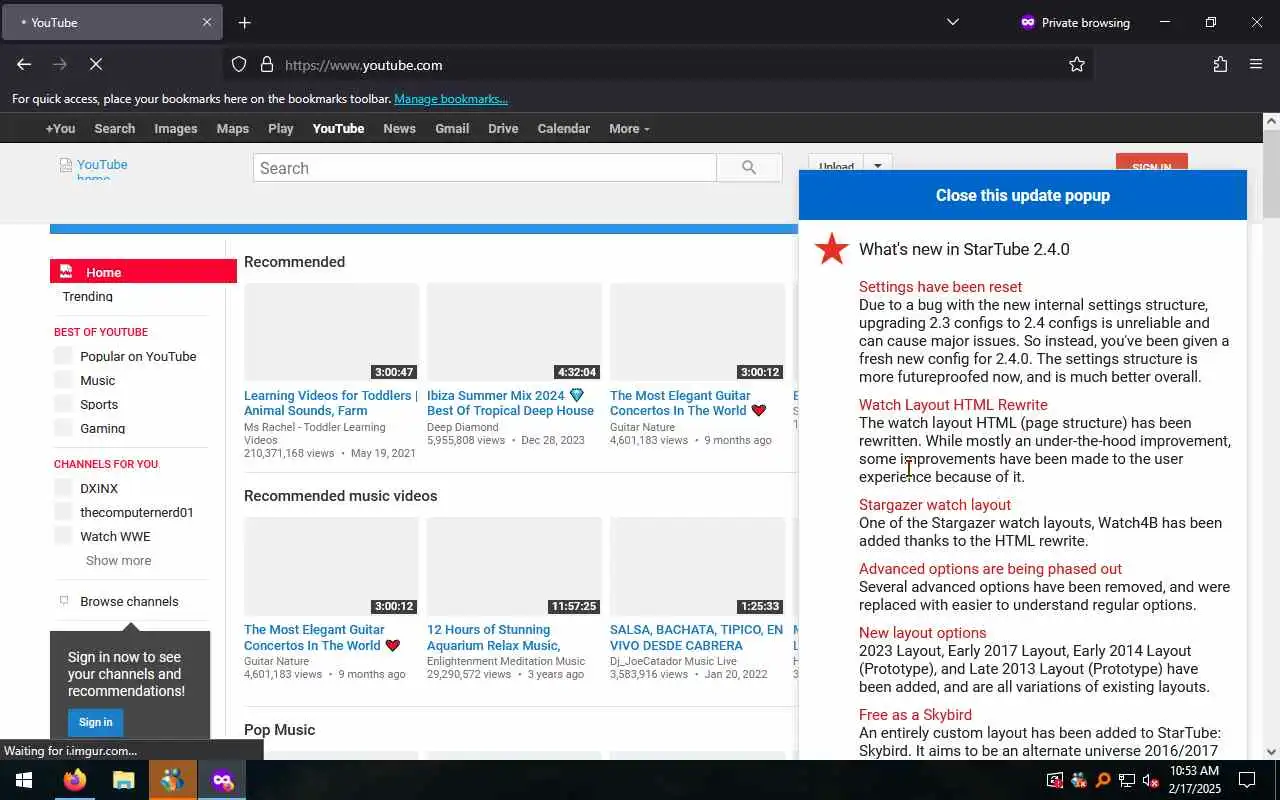Open Drive in the Google bar
Image resolution: width=1280 pixels, height=800 pixels.
[x=503, y=129]
